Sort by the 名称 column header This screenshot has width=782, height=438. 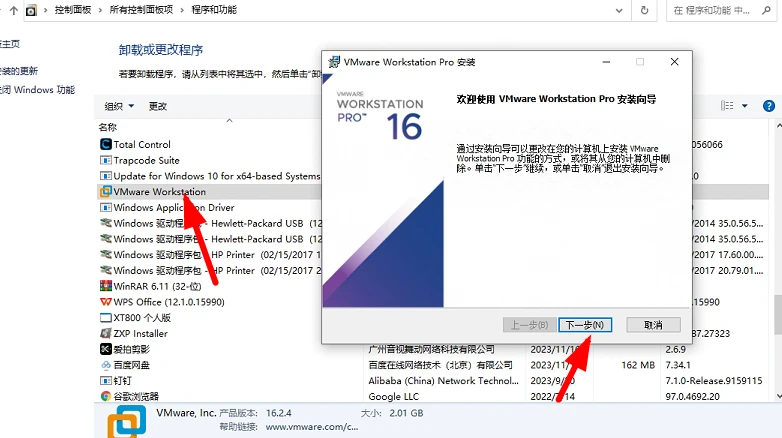(x=107, y=127)
